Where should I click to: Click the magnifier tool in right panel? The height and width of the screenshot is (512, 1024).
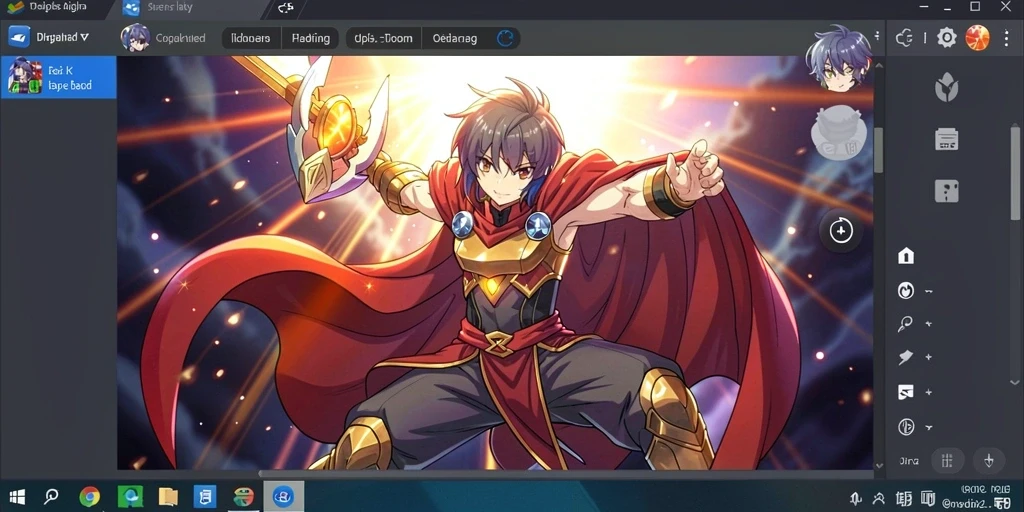(905, 323)
